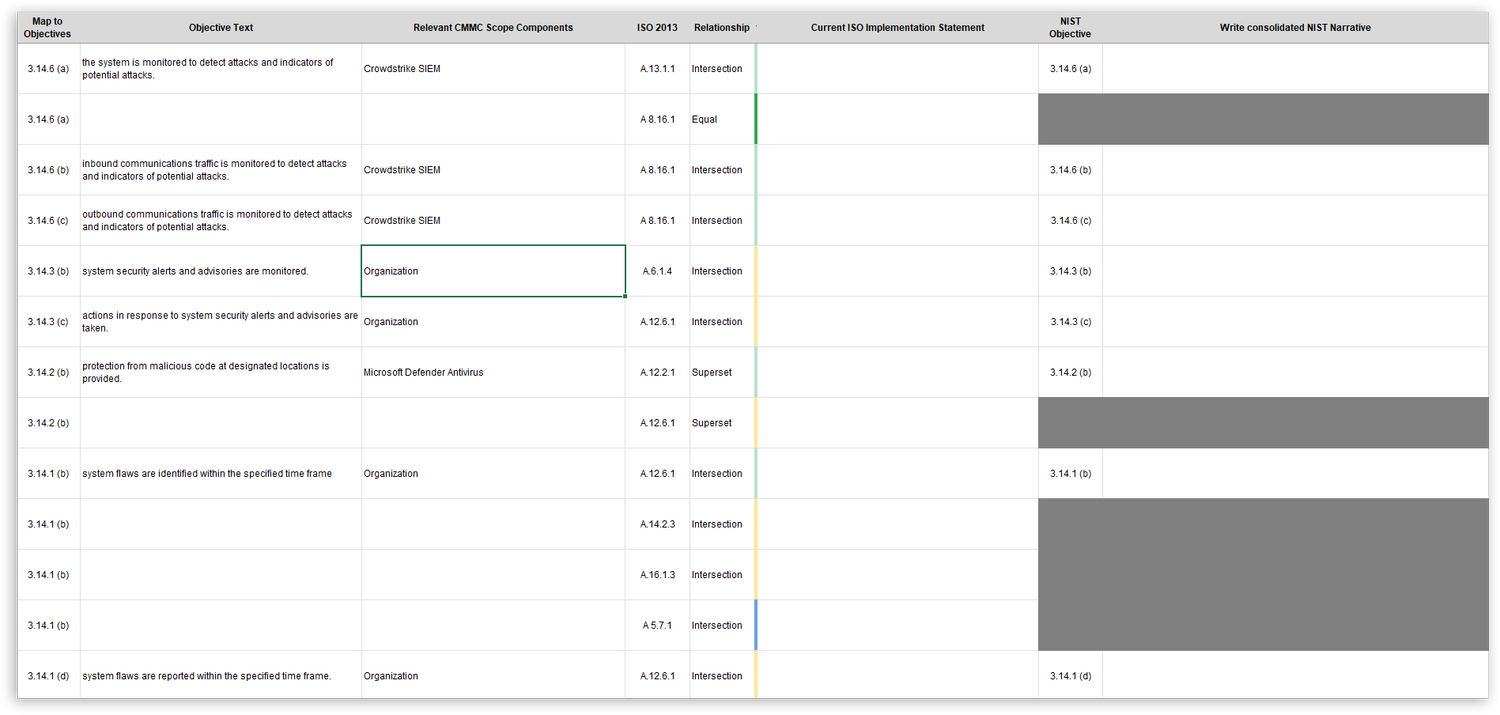Screen dimensions: 1500x715
Task: Click 'system flaws are identified within the specified' cell
Action: (221, 473)
